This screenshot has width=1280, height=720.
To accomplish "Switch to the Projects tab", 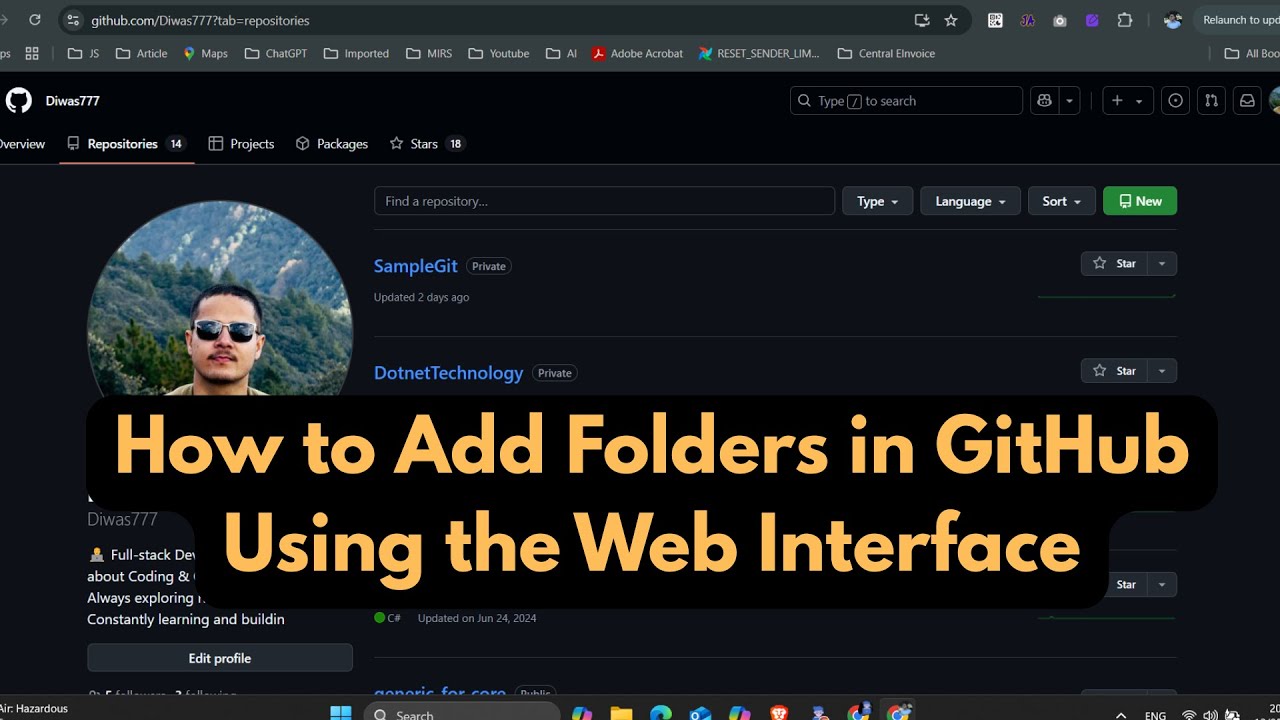I will [241, 144].
